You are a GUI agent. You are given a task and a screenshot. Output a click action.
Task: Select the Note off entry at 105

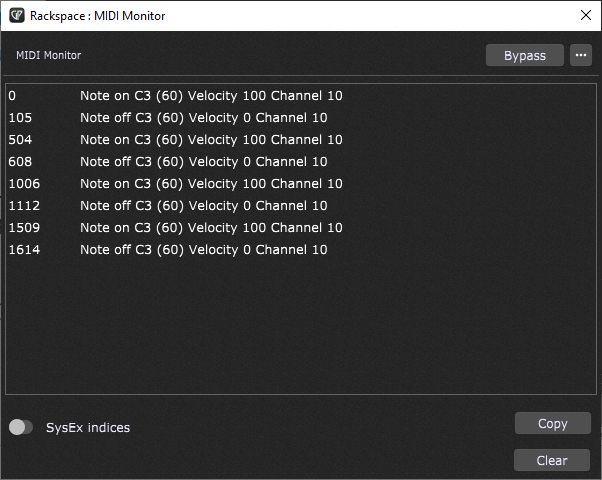(x=203, y=118)
